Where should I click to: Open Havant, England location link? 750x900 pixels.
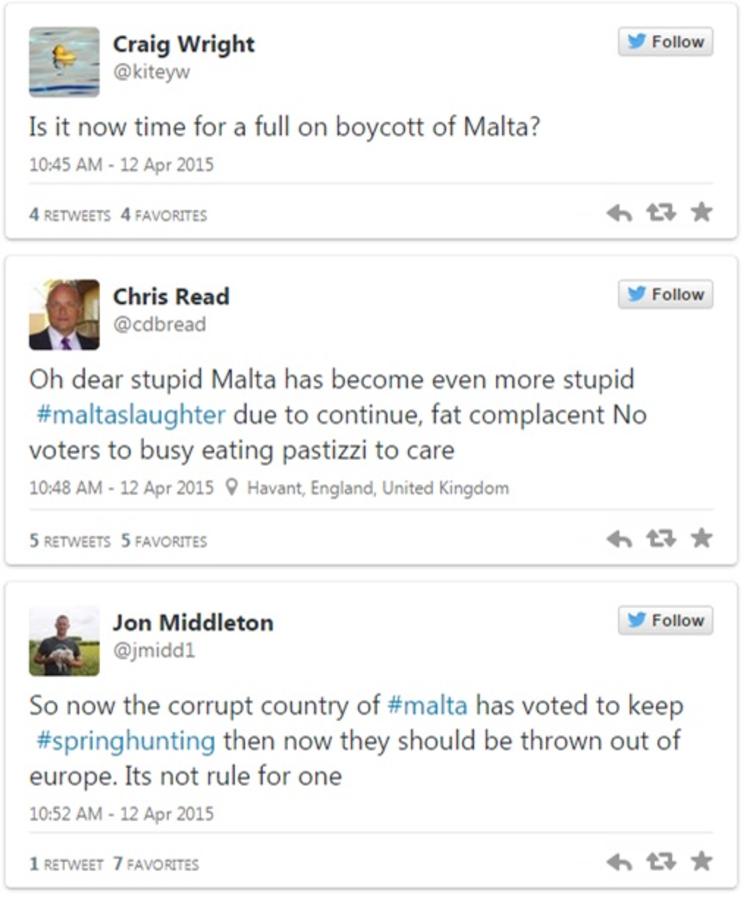[x=377, y=488]
